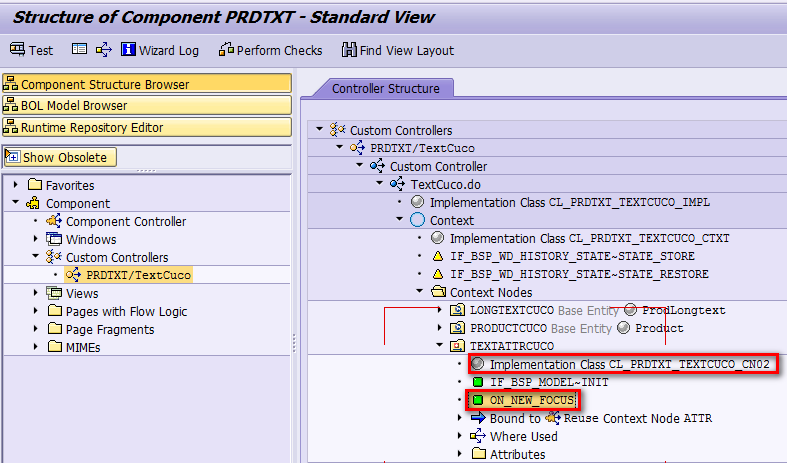Run Perform Checks
The height and width of the screenshot is (463, 787).
tap(271, 50)
